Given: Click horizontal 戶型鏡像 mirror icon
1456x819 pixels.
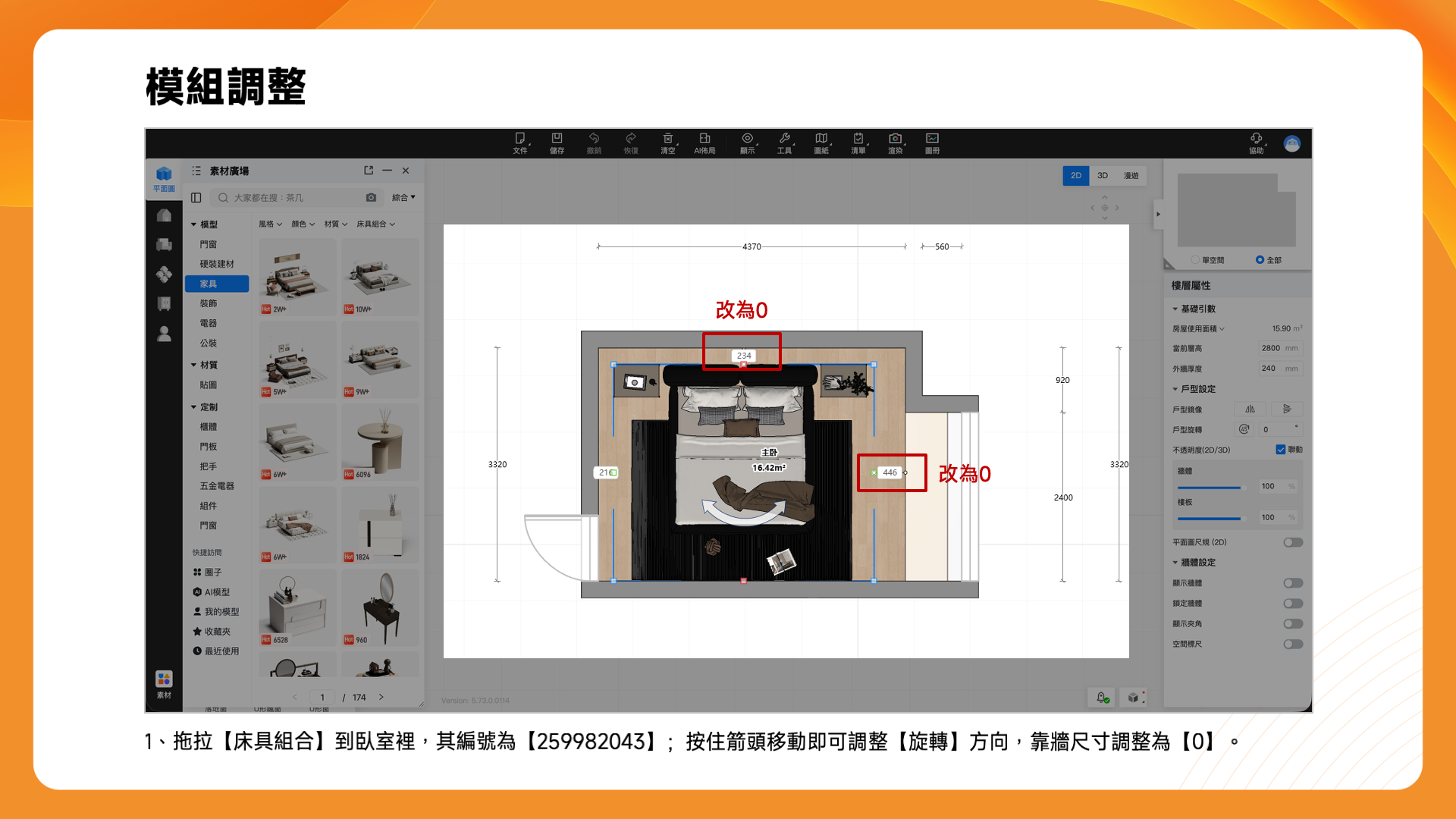Looking at the screenshot, I should pyautogui.click(x=1250, y=409).
